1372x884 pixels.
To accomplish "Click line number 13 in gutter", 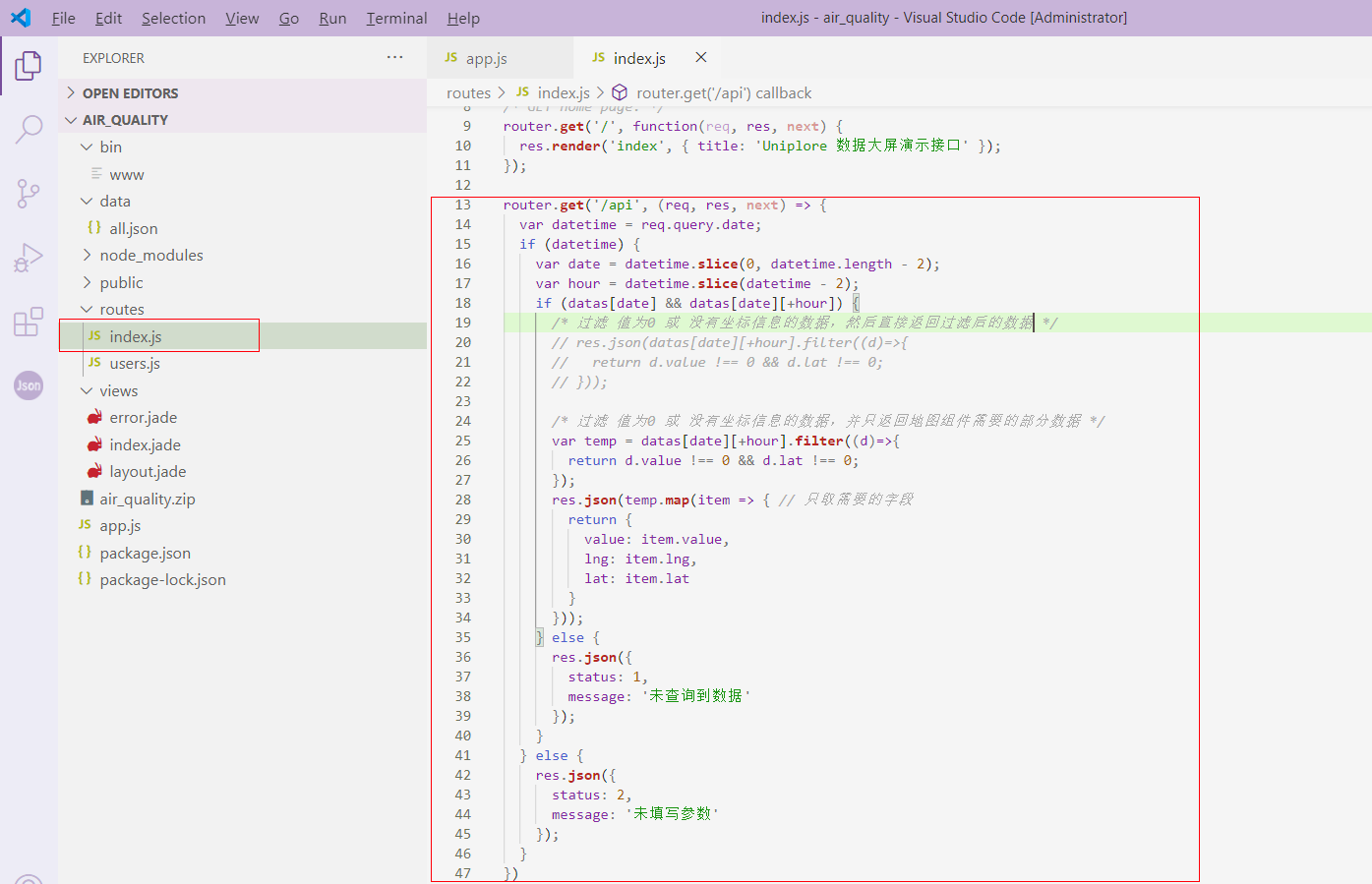I will (x=463, y=205).
